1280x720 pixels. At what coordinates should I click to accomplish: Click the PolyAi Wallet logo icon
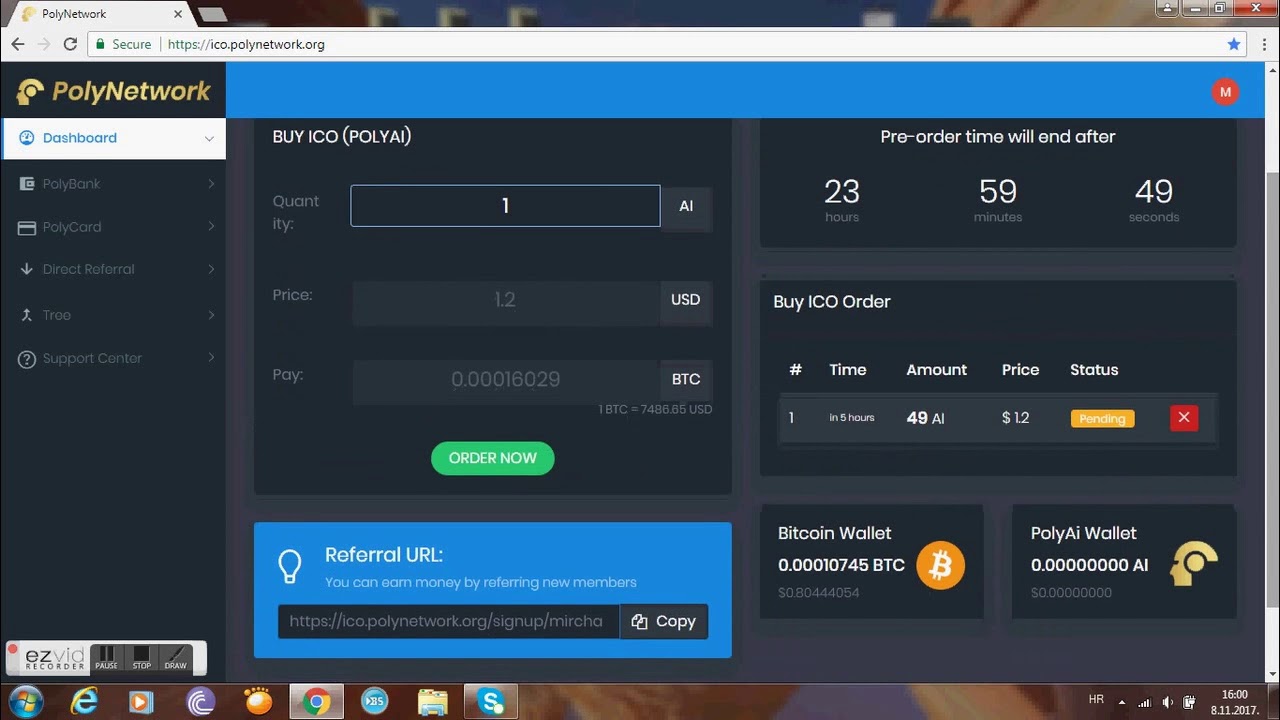(1192, 564)
